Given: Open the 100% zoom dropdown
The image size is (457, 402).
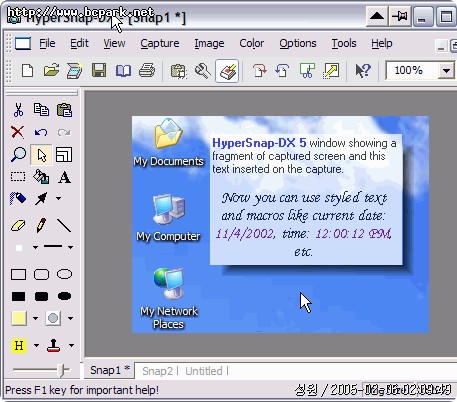Looking at the screenshot, I should coord(446,71).
